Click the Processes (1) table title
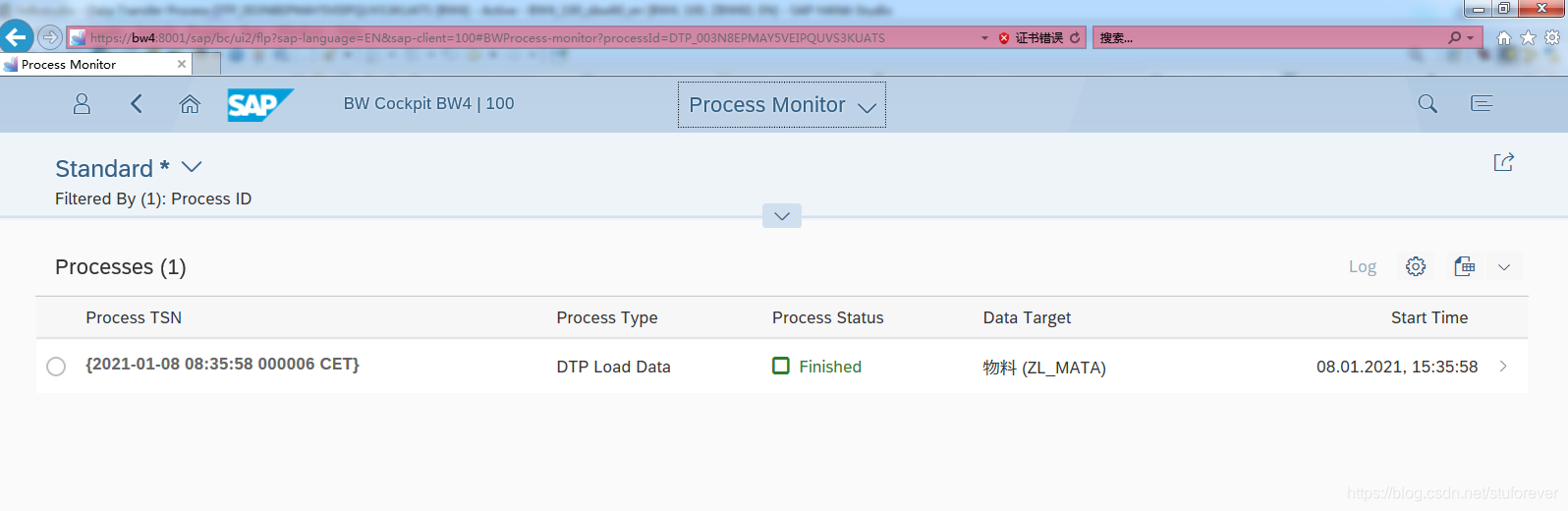Screen dimensions: 1568x511 [121, 267]
